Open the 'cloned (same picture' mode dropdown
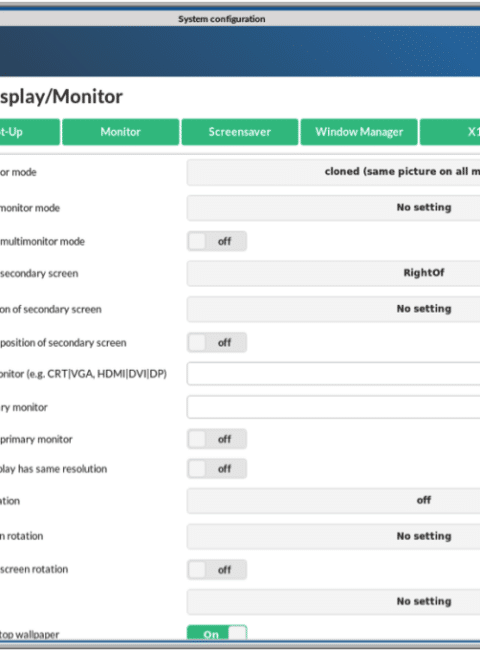Image resolution: width=480 pixels, height=650 pixels. 333,172
